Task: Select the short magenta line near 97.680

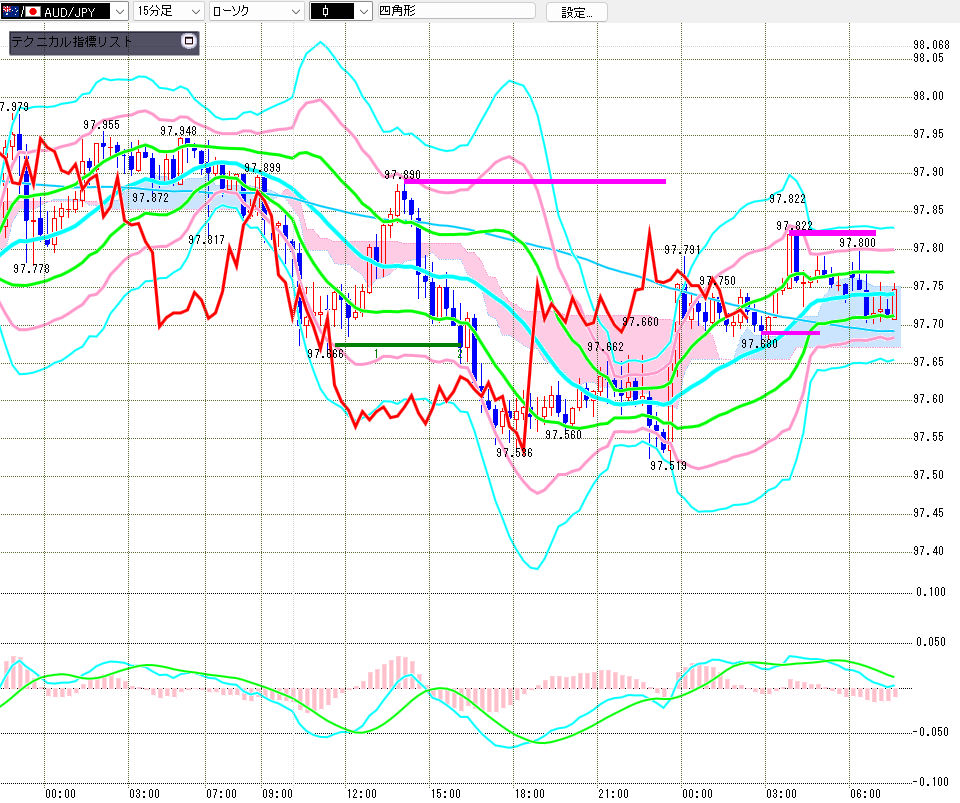Action: (x=790, y=333)
